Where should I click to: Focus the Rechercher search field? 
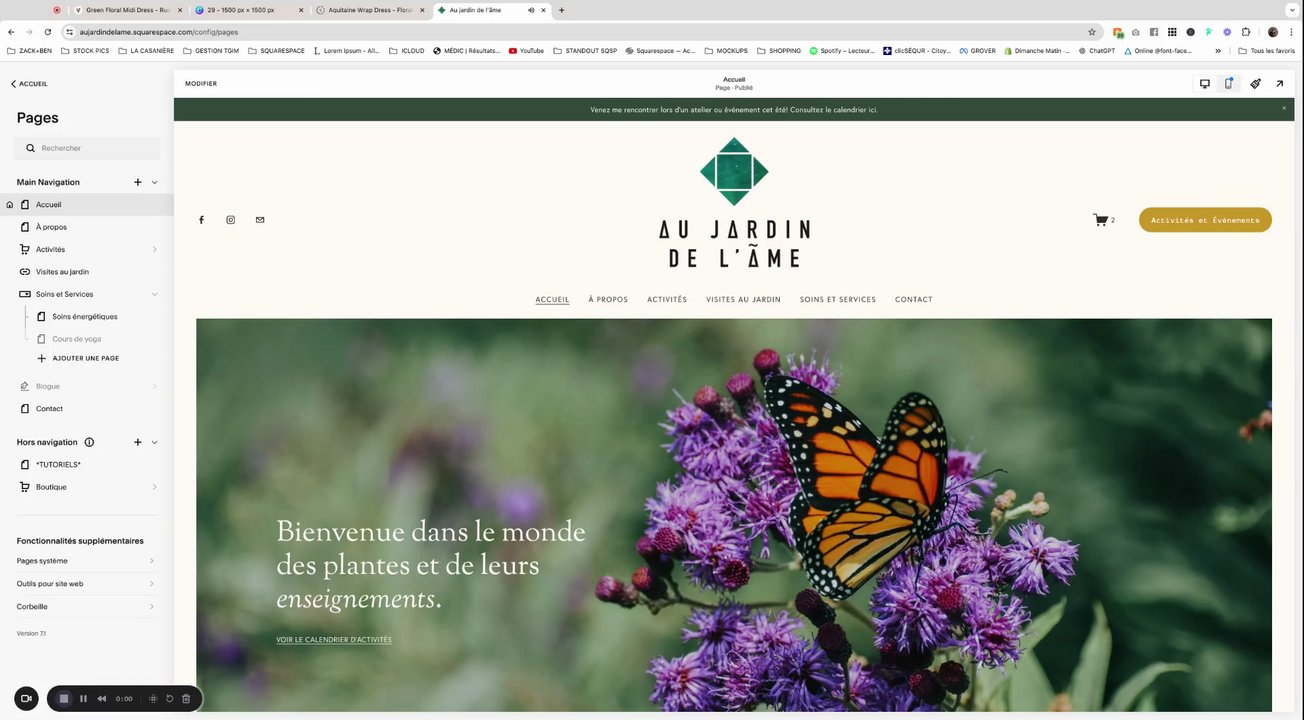point(88,148)
